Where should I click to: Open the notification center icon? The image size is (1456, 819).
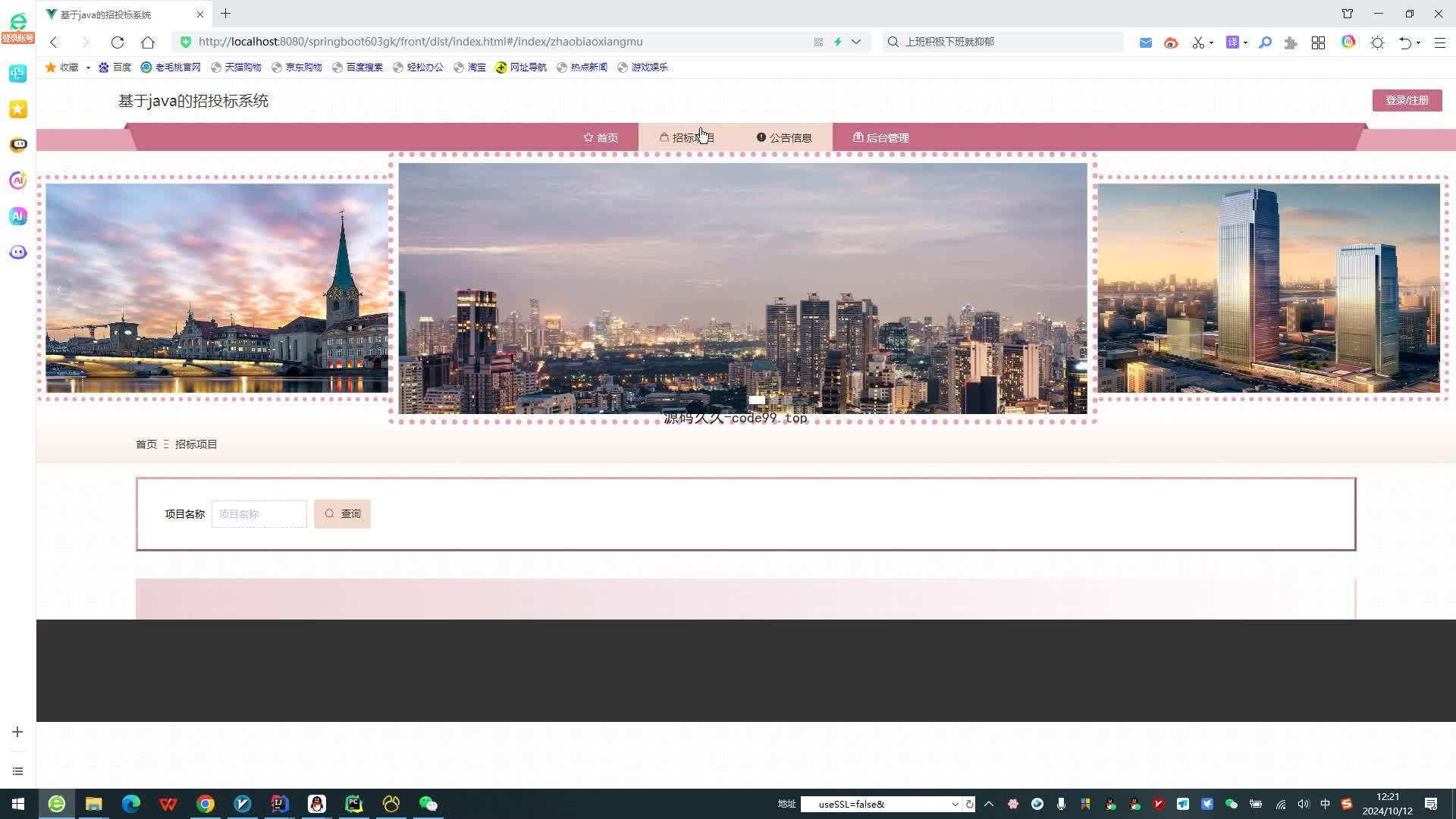coord(1431,804)
